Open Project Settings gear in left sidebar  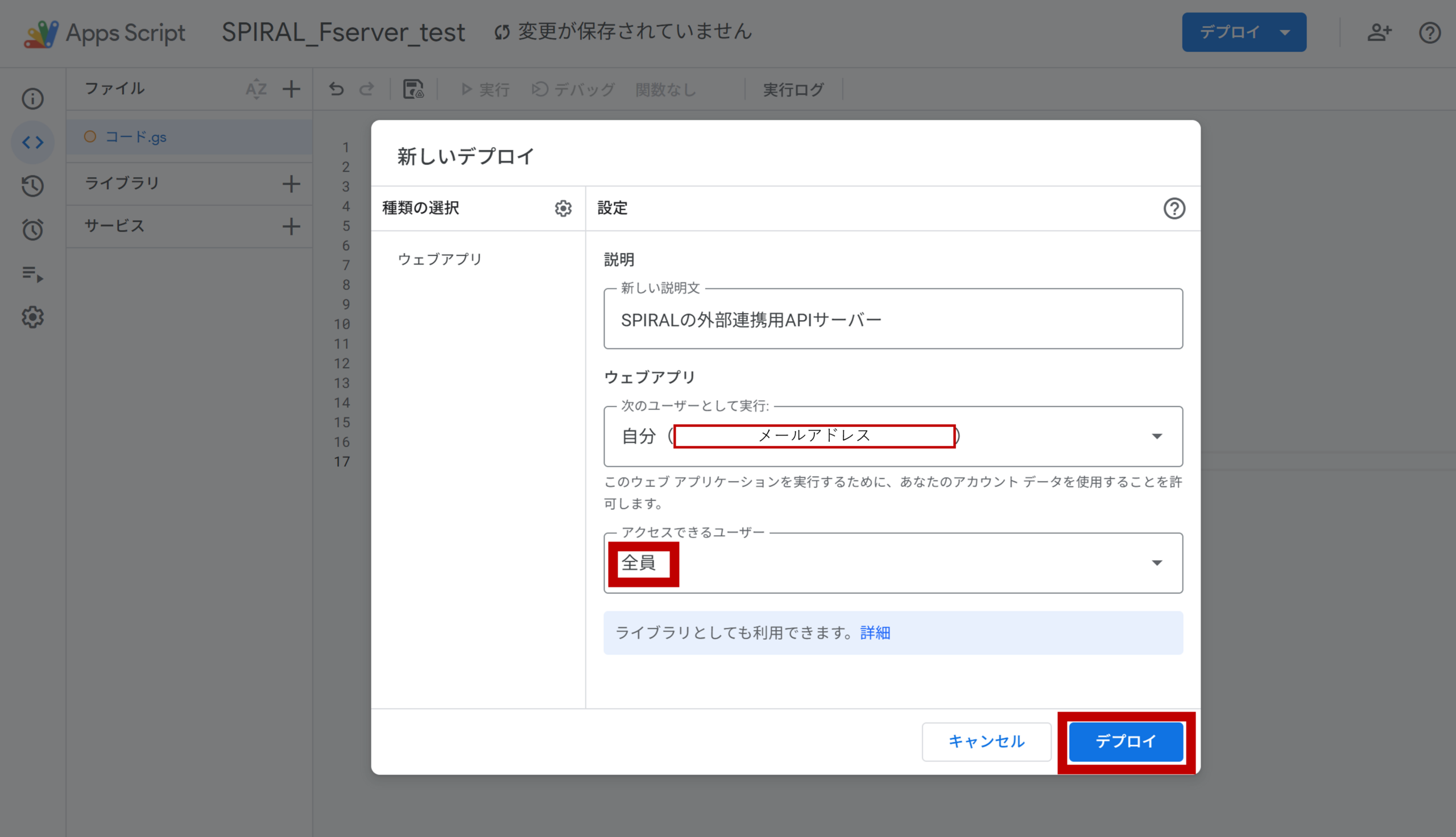[33, 317]
